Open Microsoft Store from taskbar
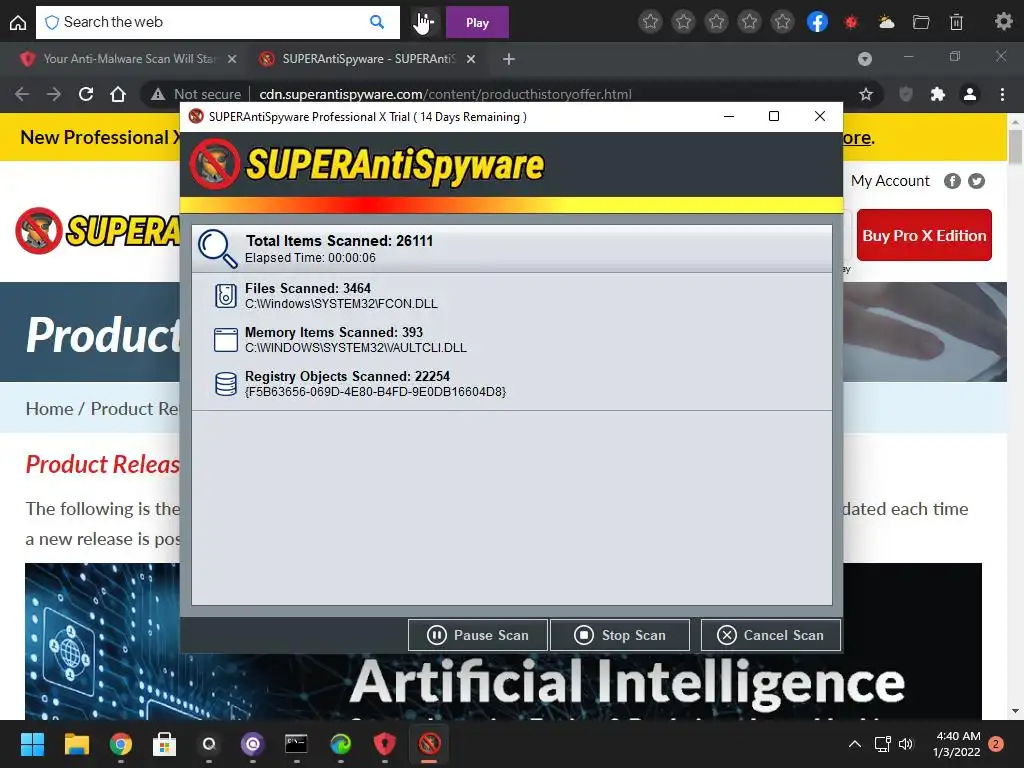The width and height of the screenshot is (1024, 768). click(x=165, y=744)
